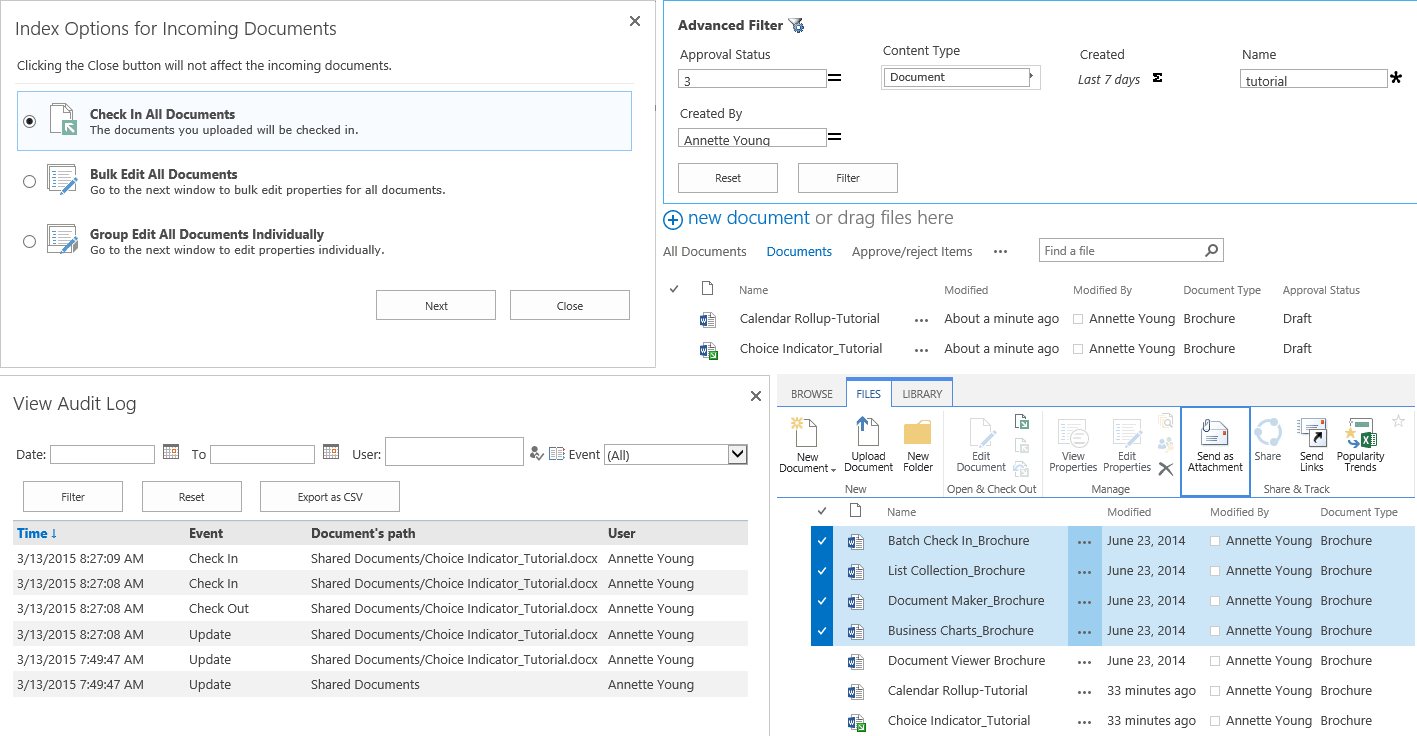Click the Word icon for Document Viewer Brochure
The width and height of the screenshot is (1417, 736).
(855, 662)
